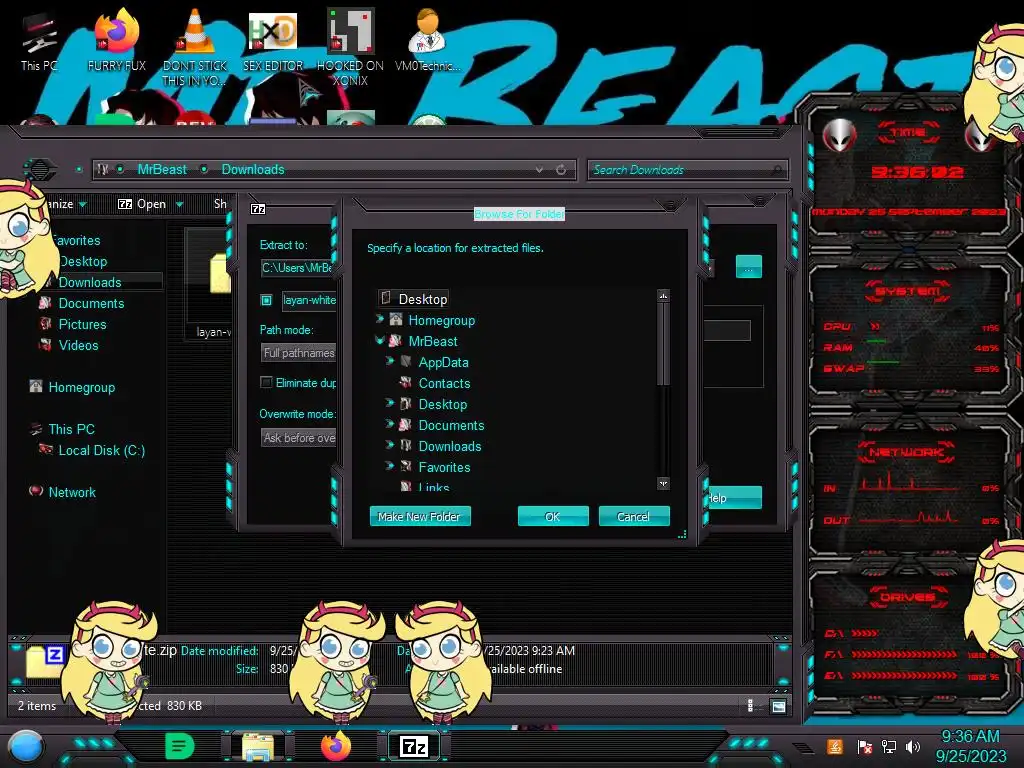
Task: Open Downloads in Explorer sidebar
Action: (x=89, y=282)
